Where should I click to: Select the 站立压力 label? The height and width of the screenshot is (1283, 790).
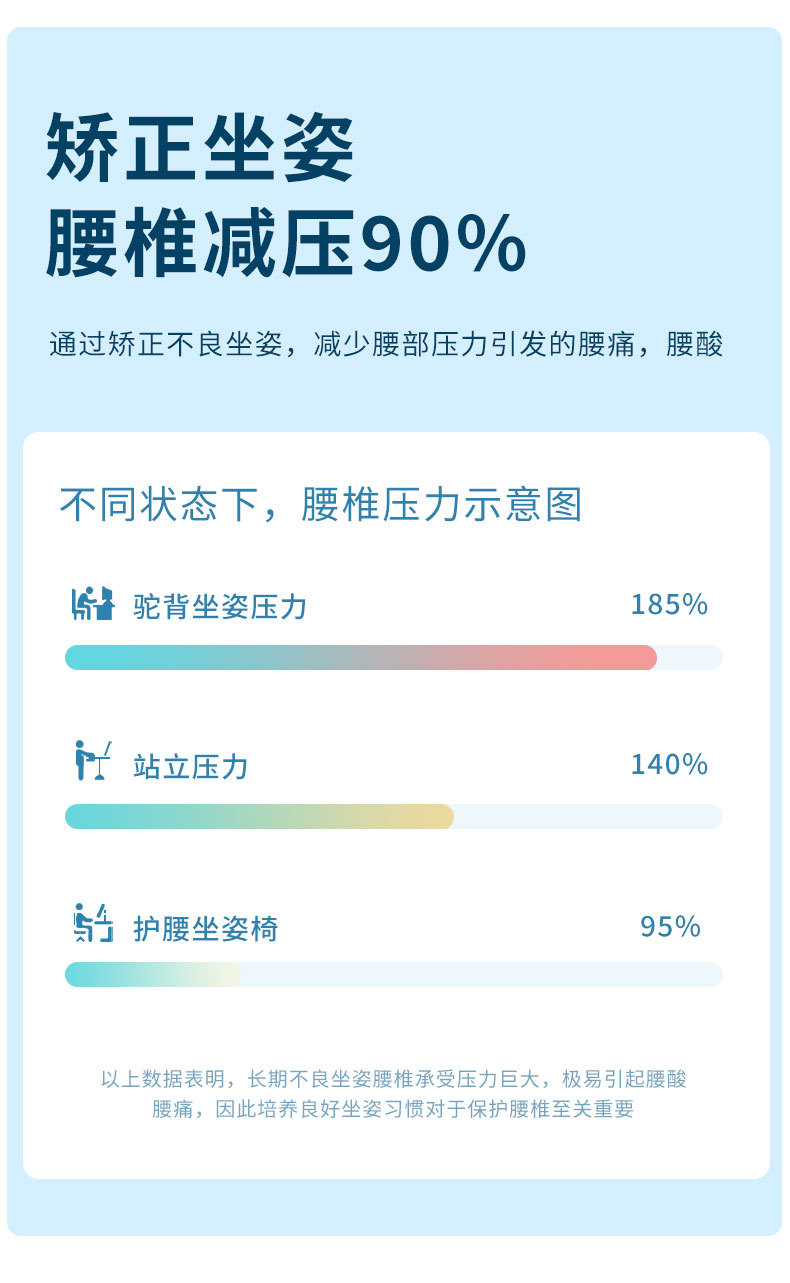[191, 767]
